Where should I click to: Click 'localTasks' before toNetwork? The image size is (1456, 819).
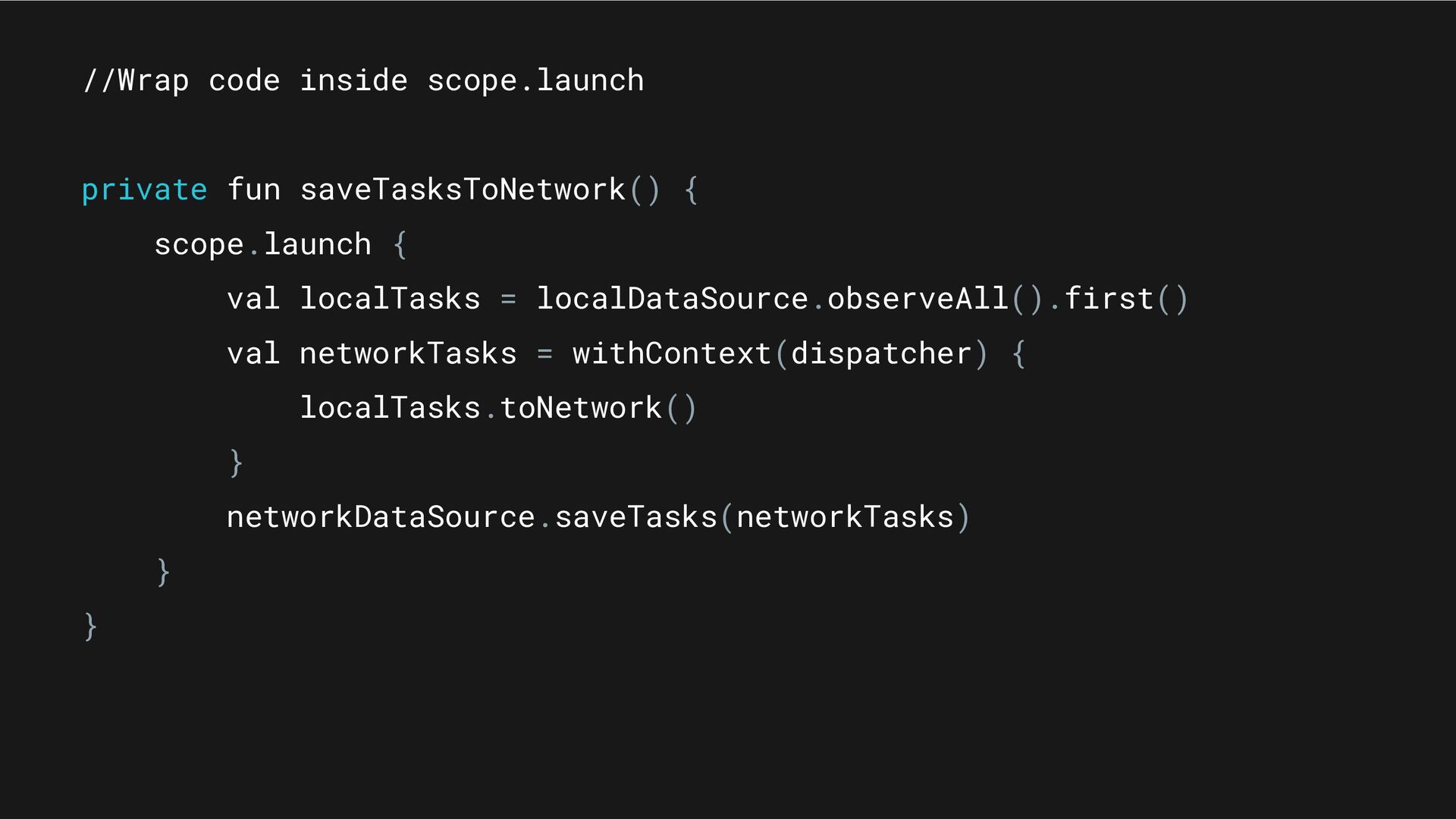[x=390, y=408]
